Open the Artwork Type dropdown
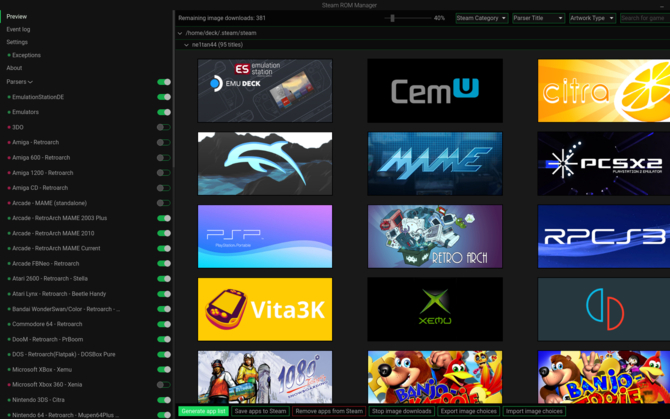 pyautogui.click(x=592, y=18)
